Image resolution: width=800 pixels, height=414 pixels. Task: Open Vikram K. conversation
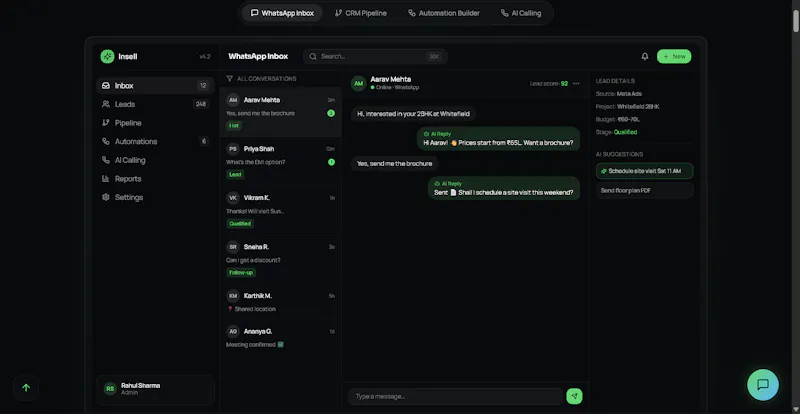click(281, 210)
